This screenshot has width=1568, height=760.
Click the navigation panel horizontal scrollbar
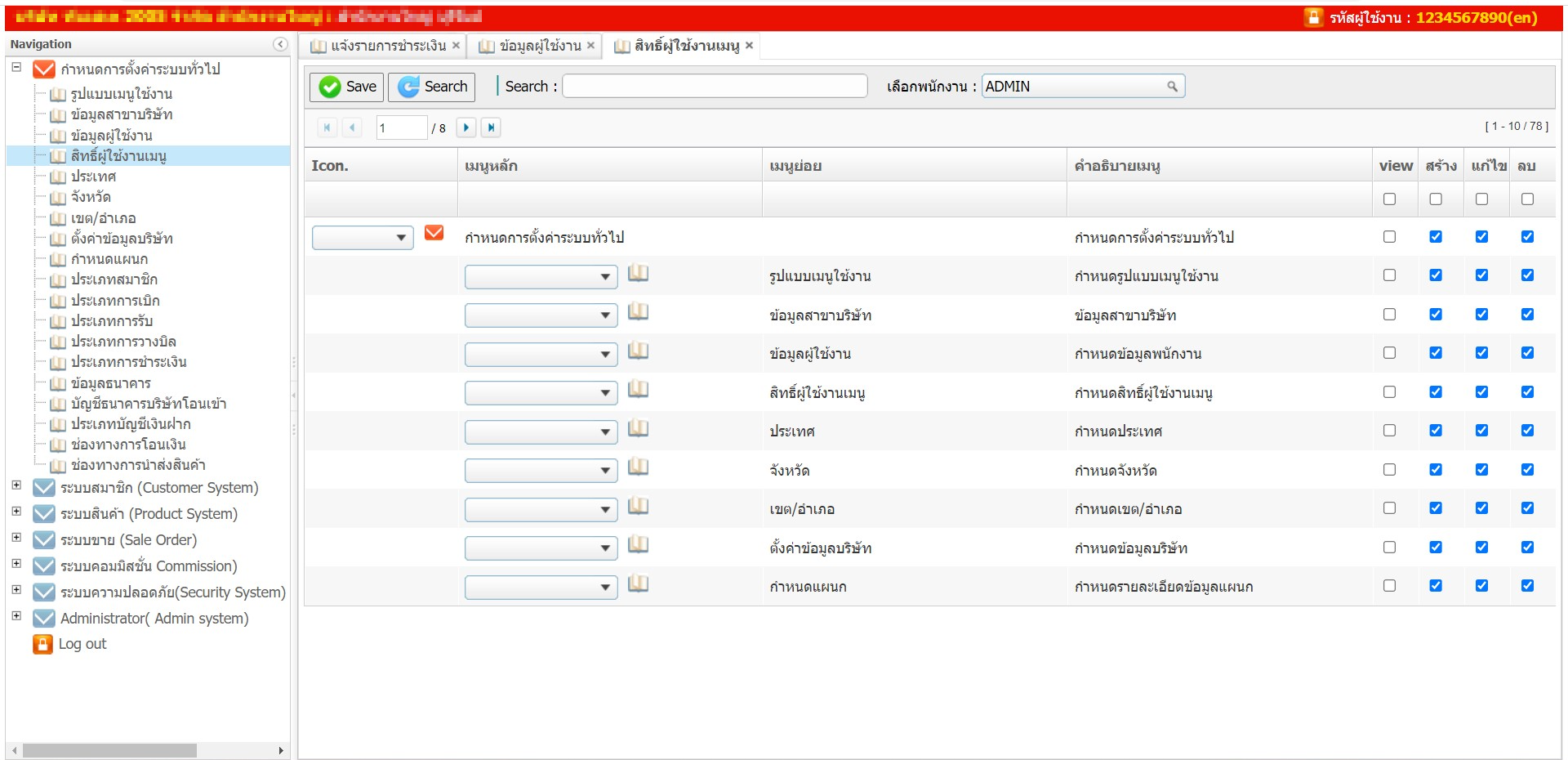click(x=109, y=750)
